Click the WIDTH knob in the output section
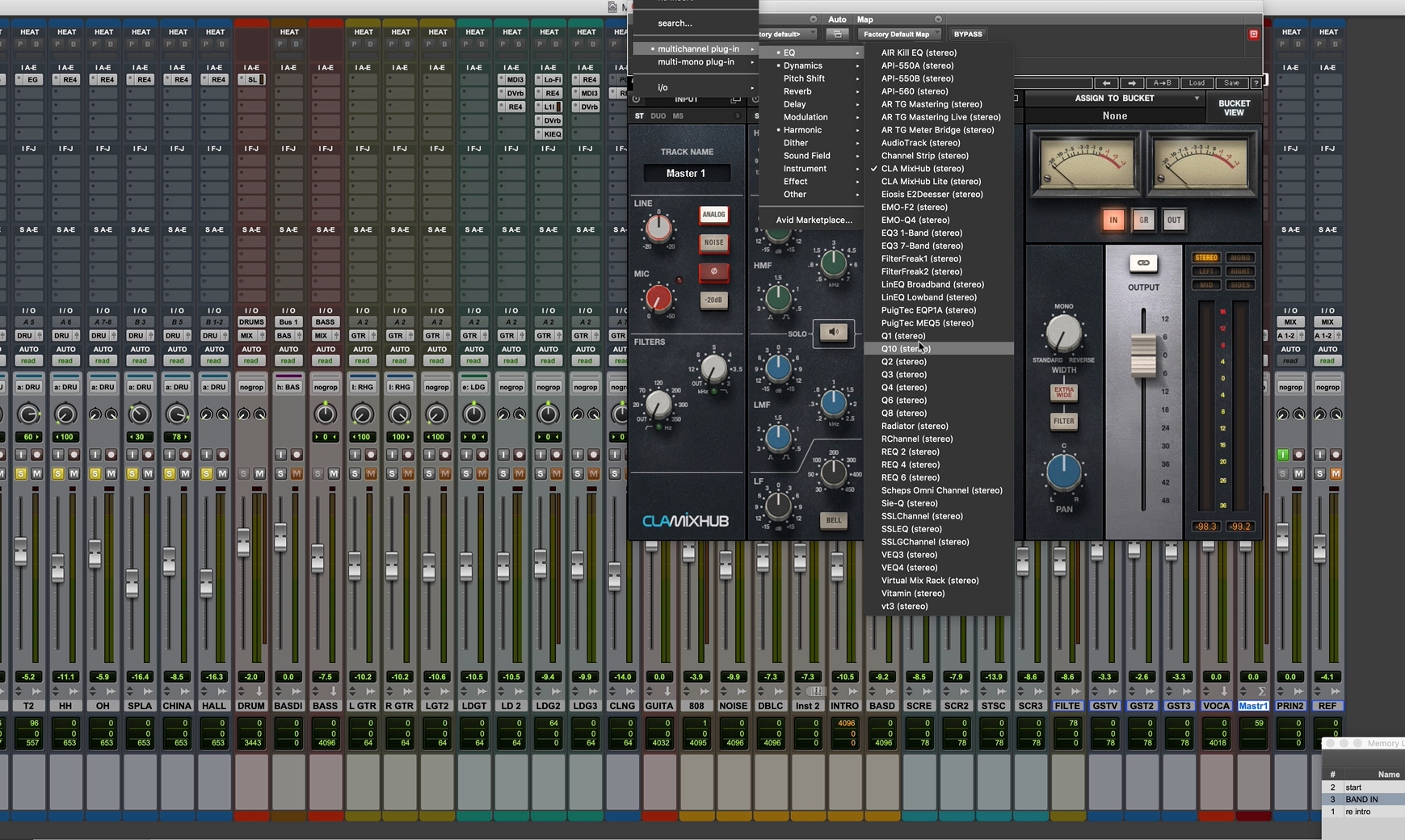Screen dimensions: 1405x840 coord(1063,334)
